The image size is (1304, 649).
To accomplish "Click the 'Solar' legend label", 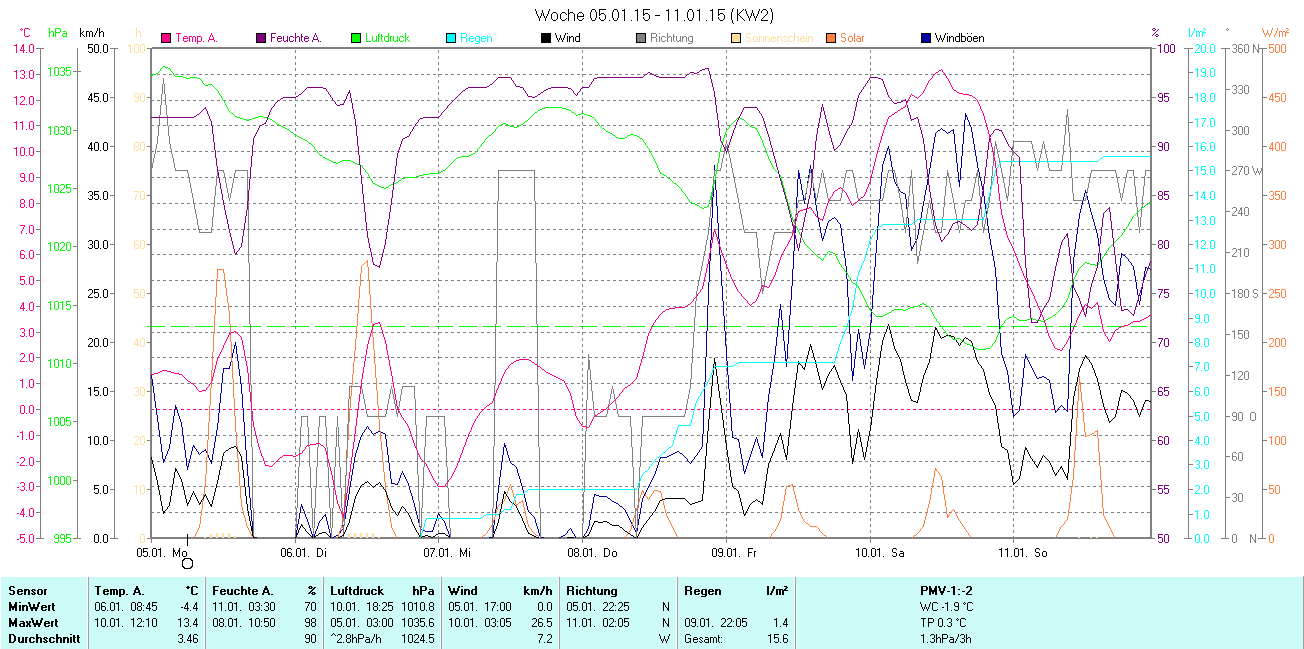I will tap(852, 39).
